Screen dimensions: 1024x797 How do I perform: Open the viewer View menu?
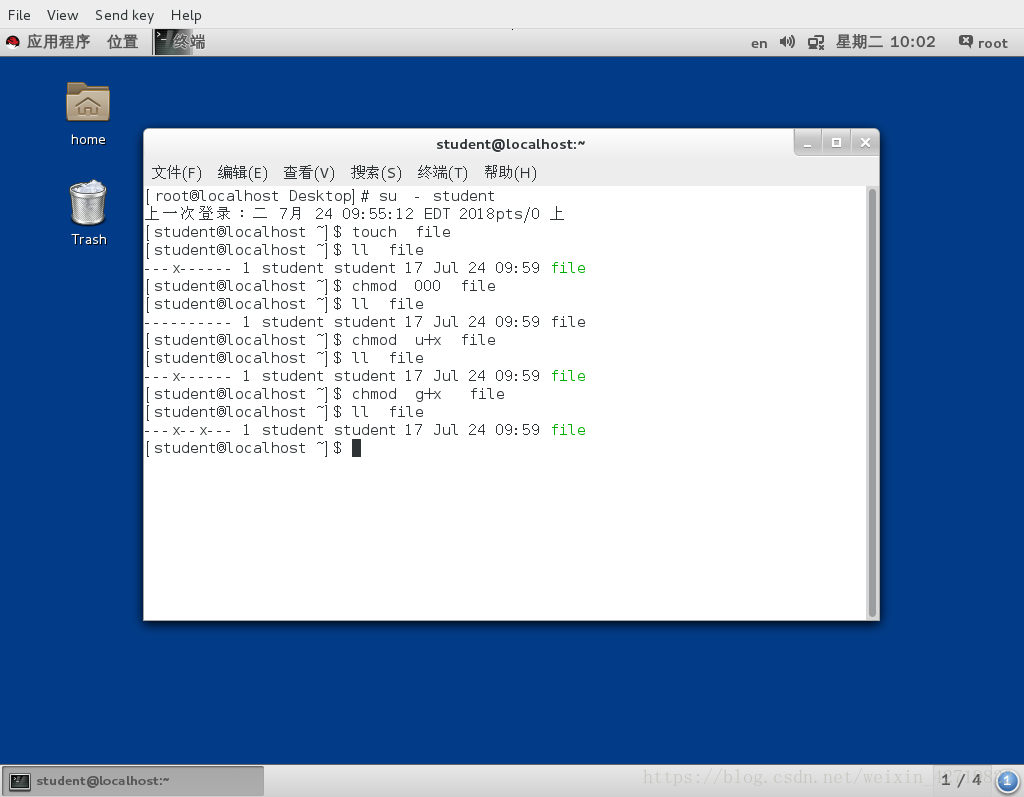[62, 15]
